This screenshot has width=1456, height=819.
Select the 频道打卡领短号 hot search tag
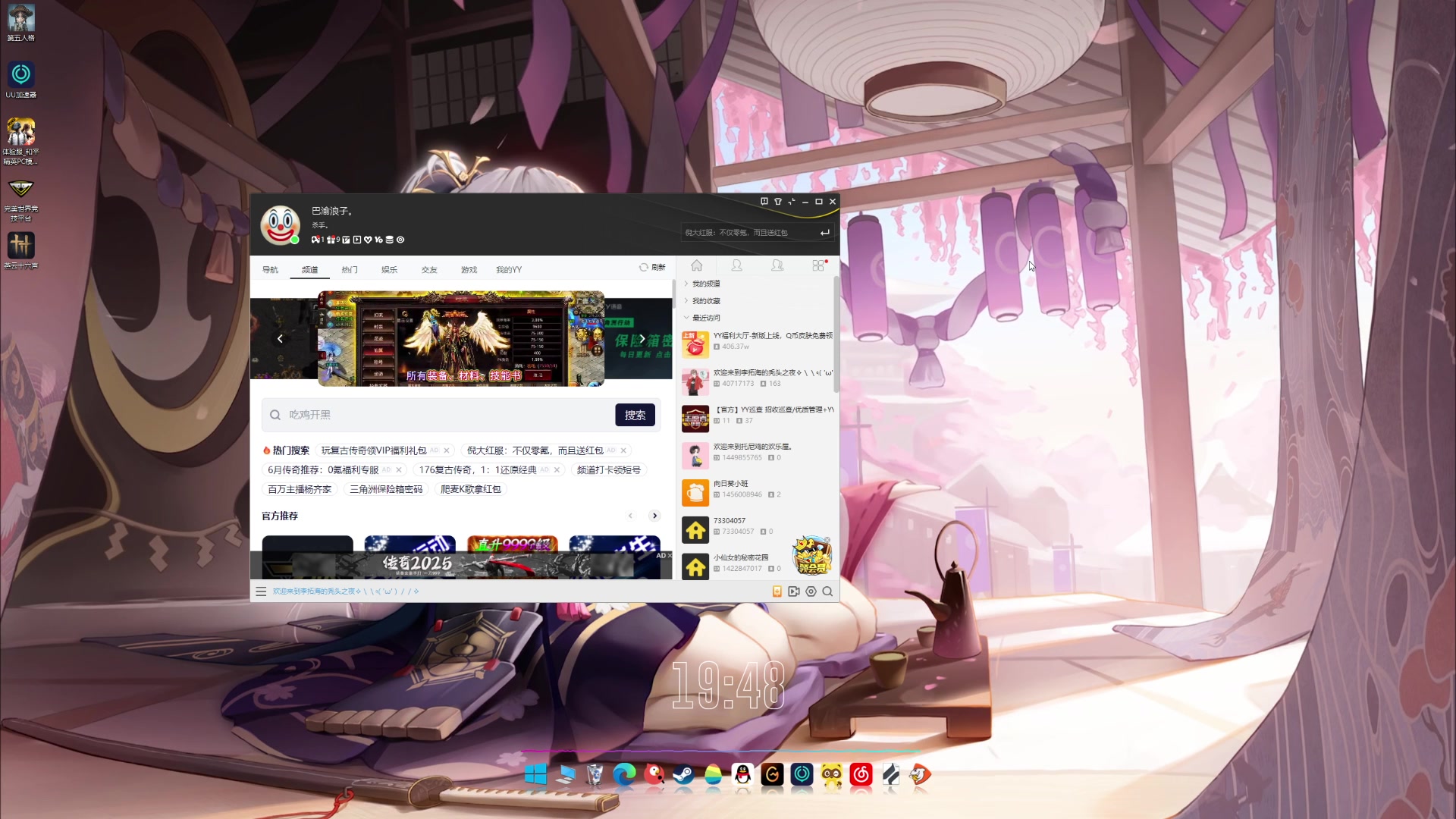point(608,470)
